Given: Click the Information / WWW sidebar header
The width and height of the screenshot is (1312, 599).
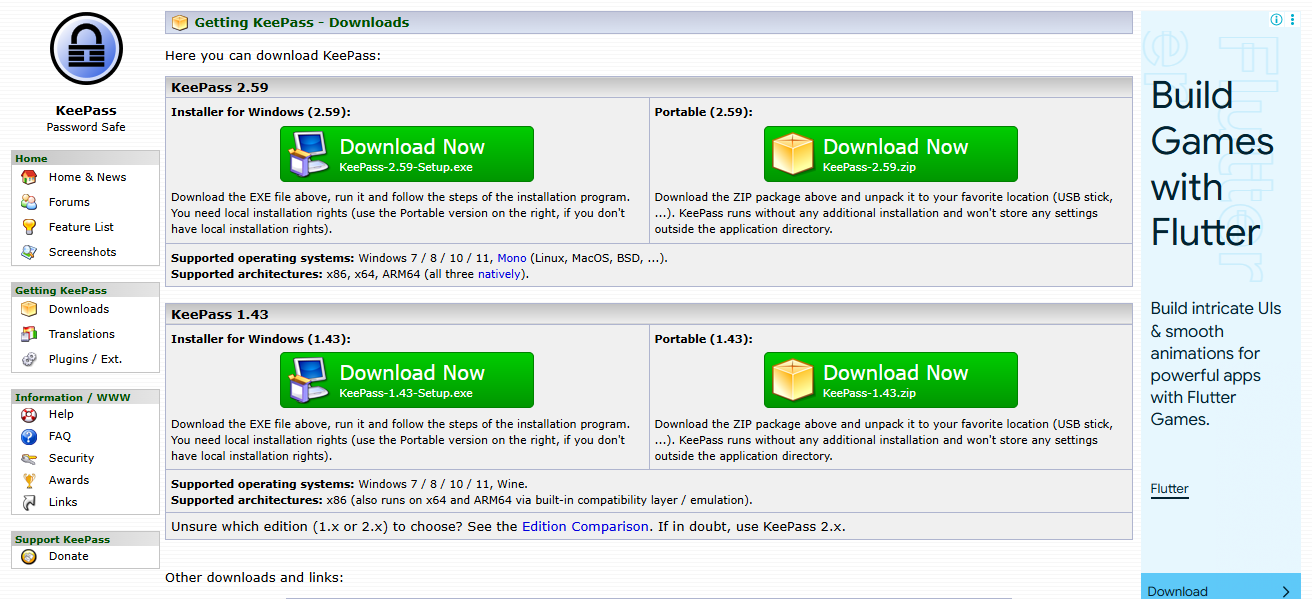Looking at the screenshot, I should click(86, 397).
